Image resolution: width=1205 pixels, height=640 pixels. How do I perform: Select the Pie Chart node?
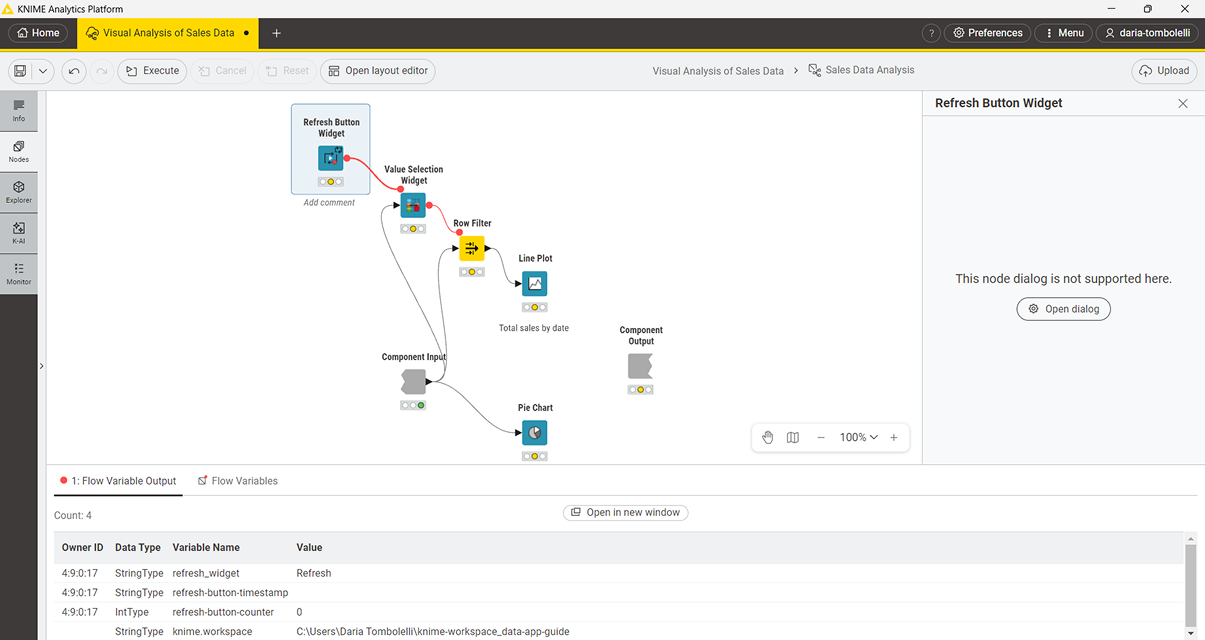(535, 433)
